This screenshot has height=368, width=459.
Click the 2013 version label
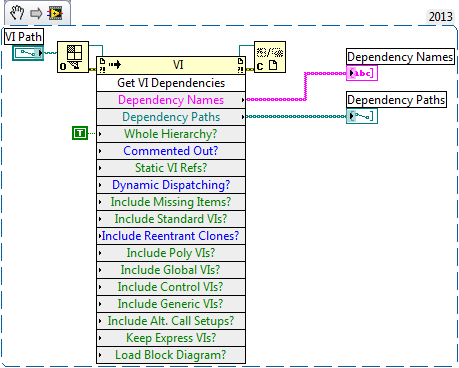pyautogui.click(x=440, y=16)
